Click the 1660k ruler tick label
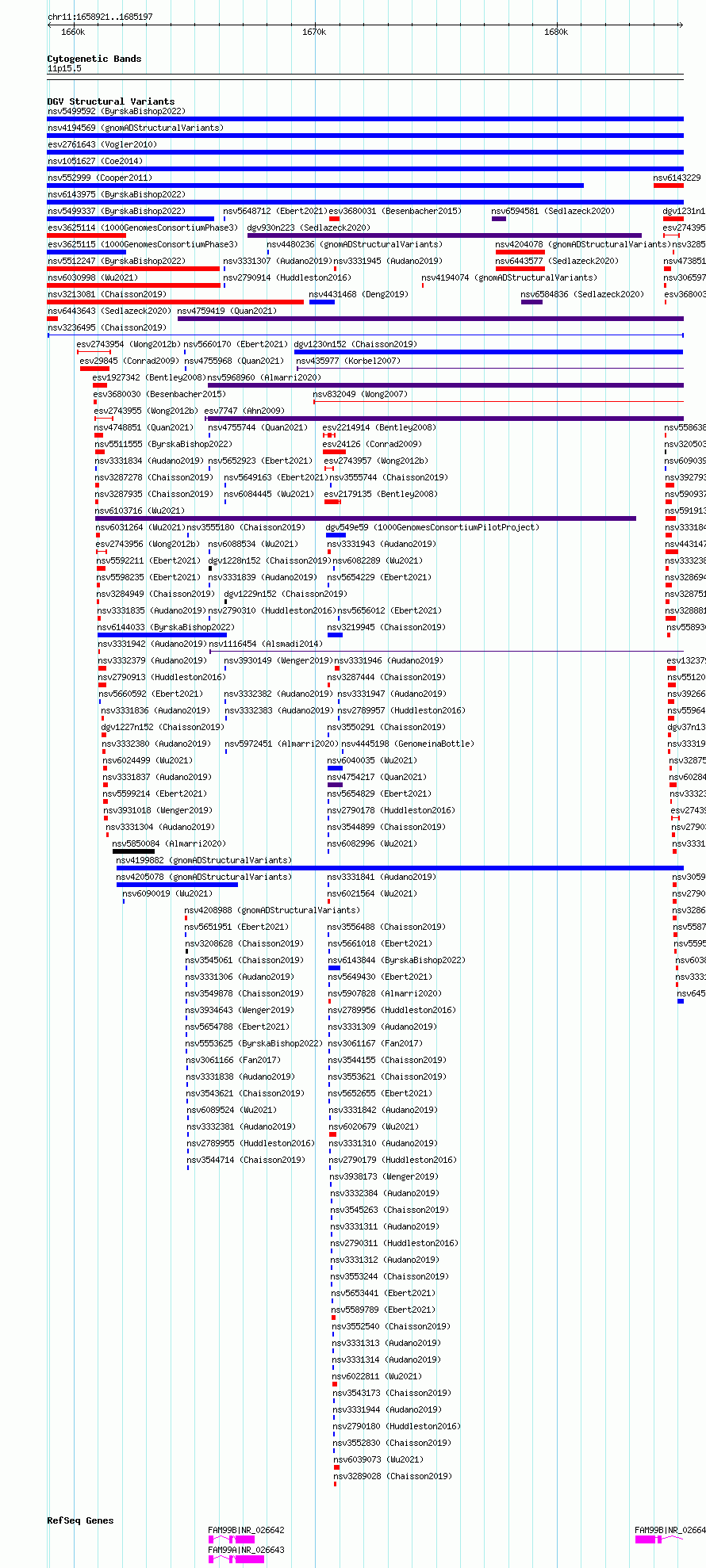The height and width of the screenshot is (1568, 706). click(73, 32)
